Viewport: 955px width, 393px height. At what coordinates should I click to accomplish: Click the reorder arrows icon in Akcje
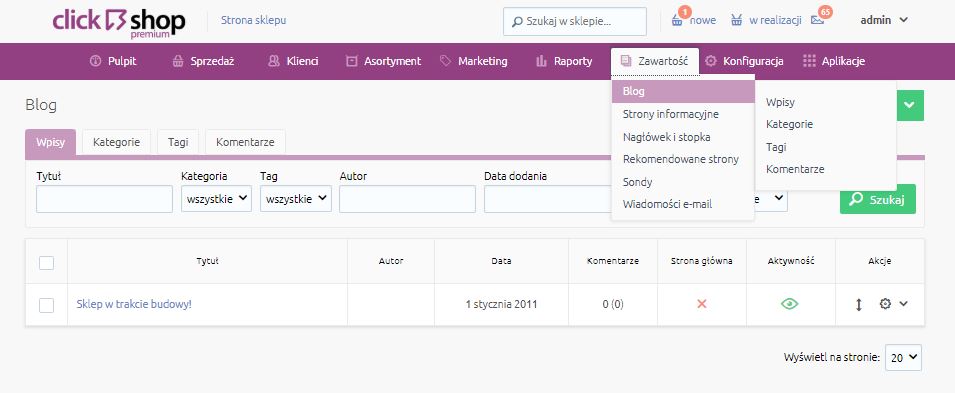(859, 304)
